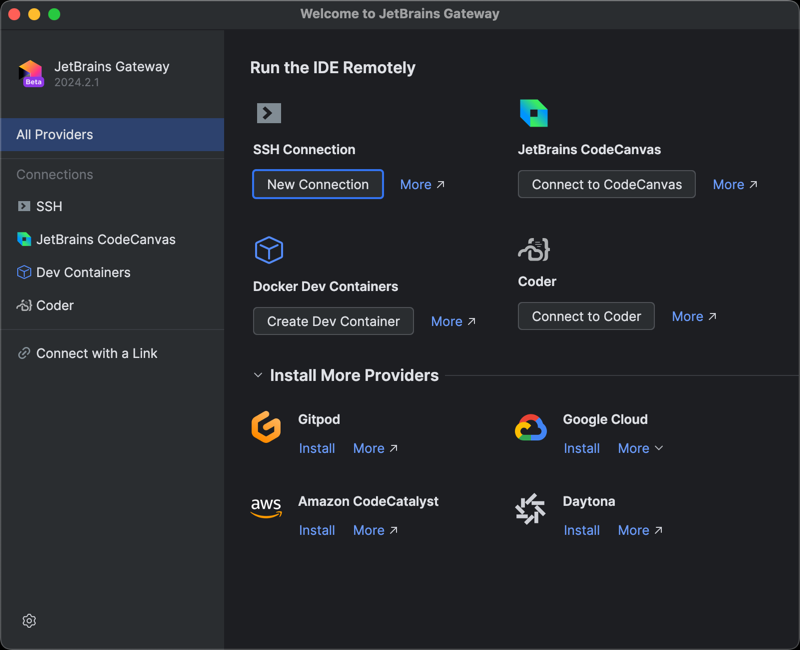Click the Gitpod logo icon
The height and width of the screenshot is (650, 800).
click(x=266, y=425)
